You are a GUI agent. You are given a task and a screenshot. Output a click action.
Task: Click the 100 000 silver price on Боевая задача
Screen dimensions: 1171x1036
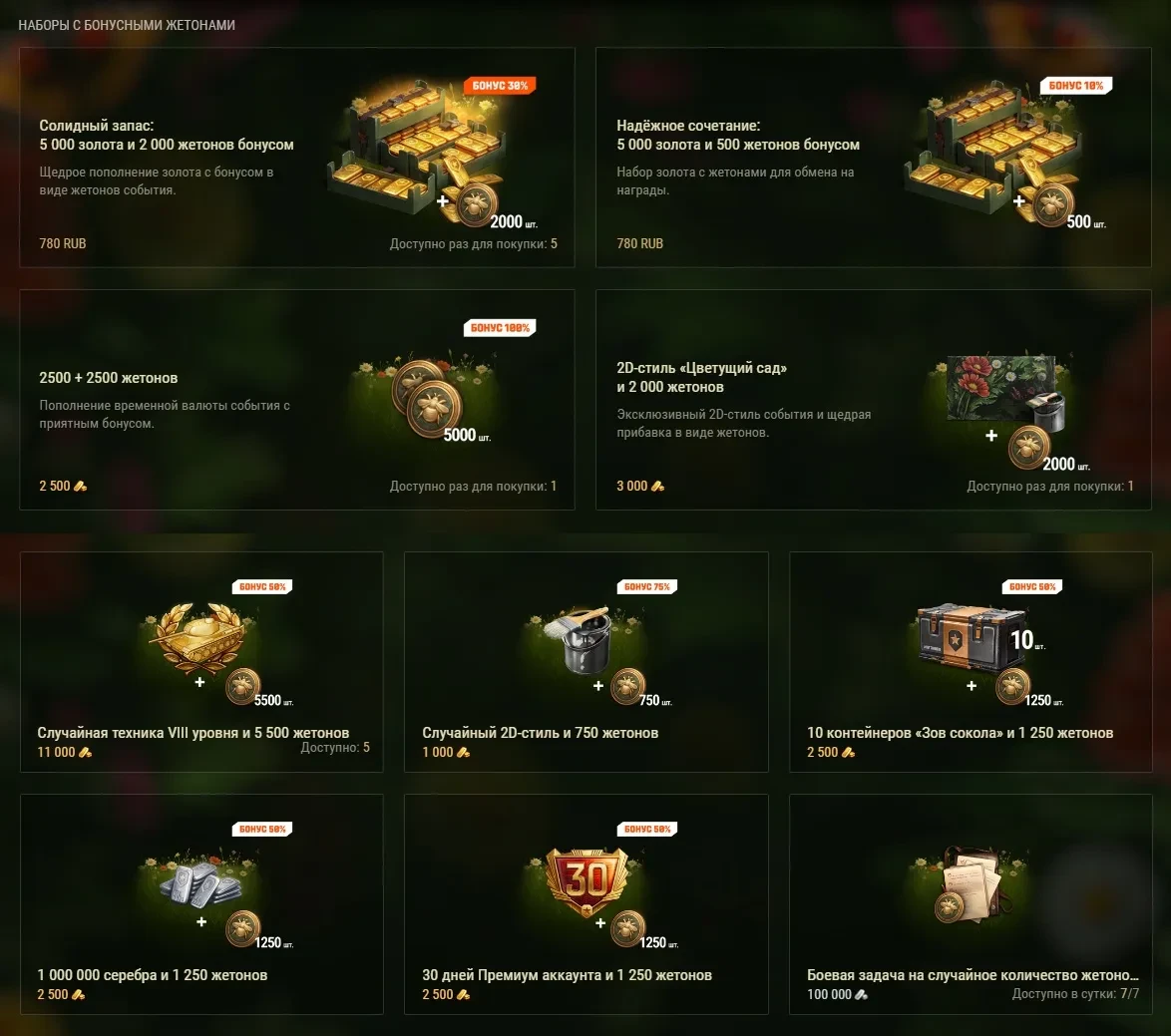click(x=837, y=994)
